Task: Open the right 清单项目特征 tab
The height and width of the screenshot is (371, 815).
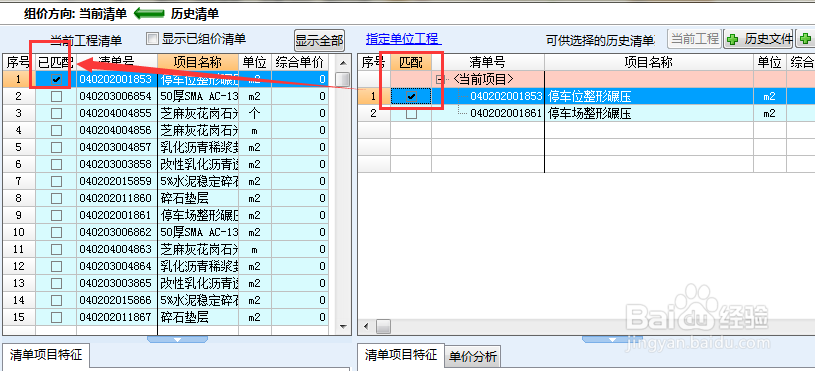Action: 401,356
